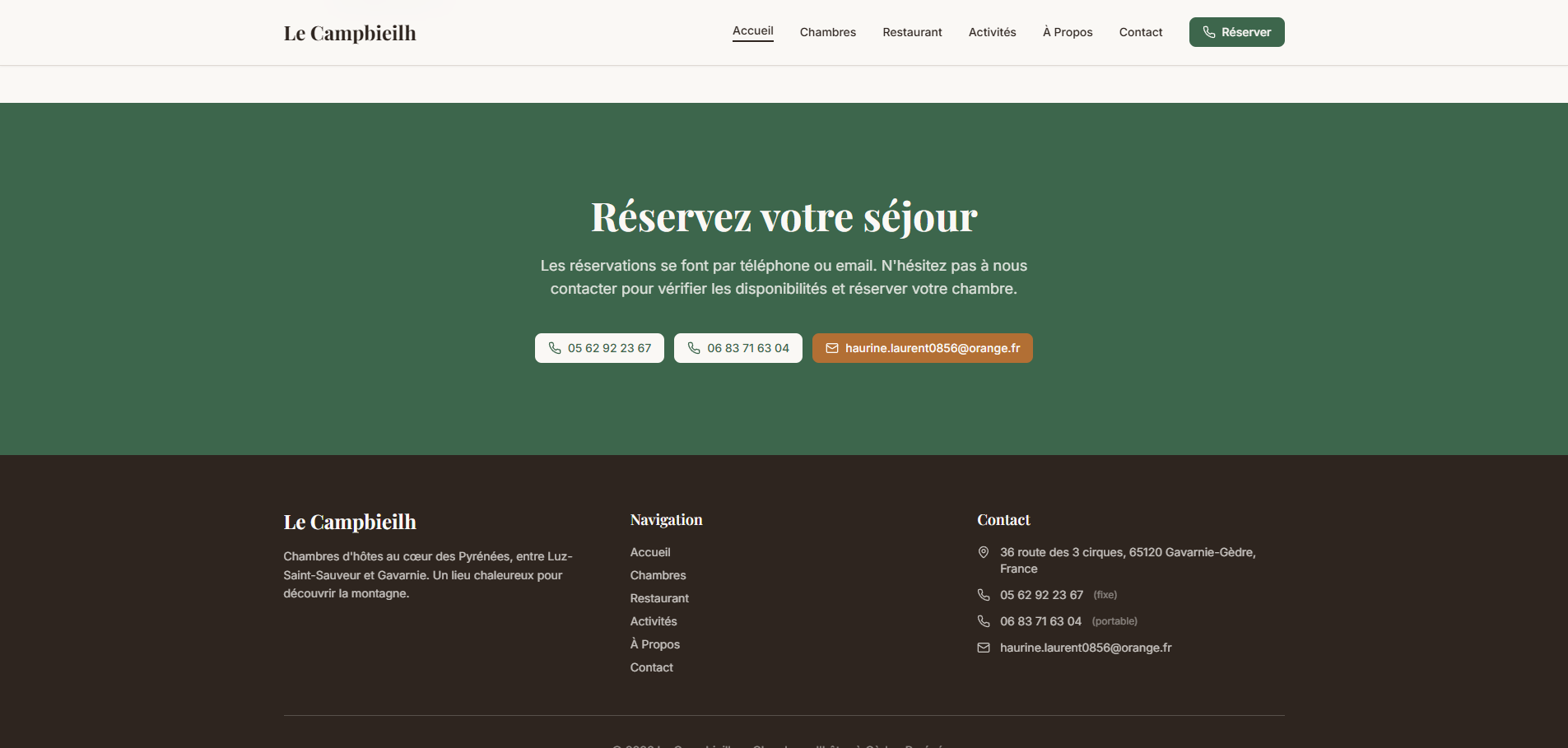
Task: Click phone icon beside footer fixe number
Action: click(x=984, y=595)
